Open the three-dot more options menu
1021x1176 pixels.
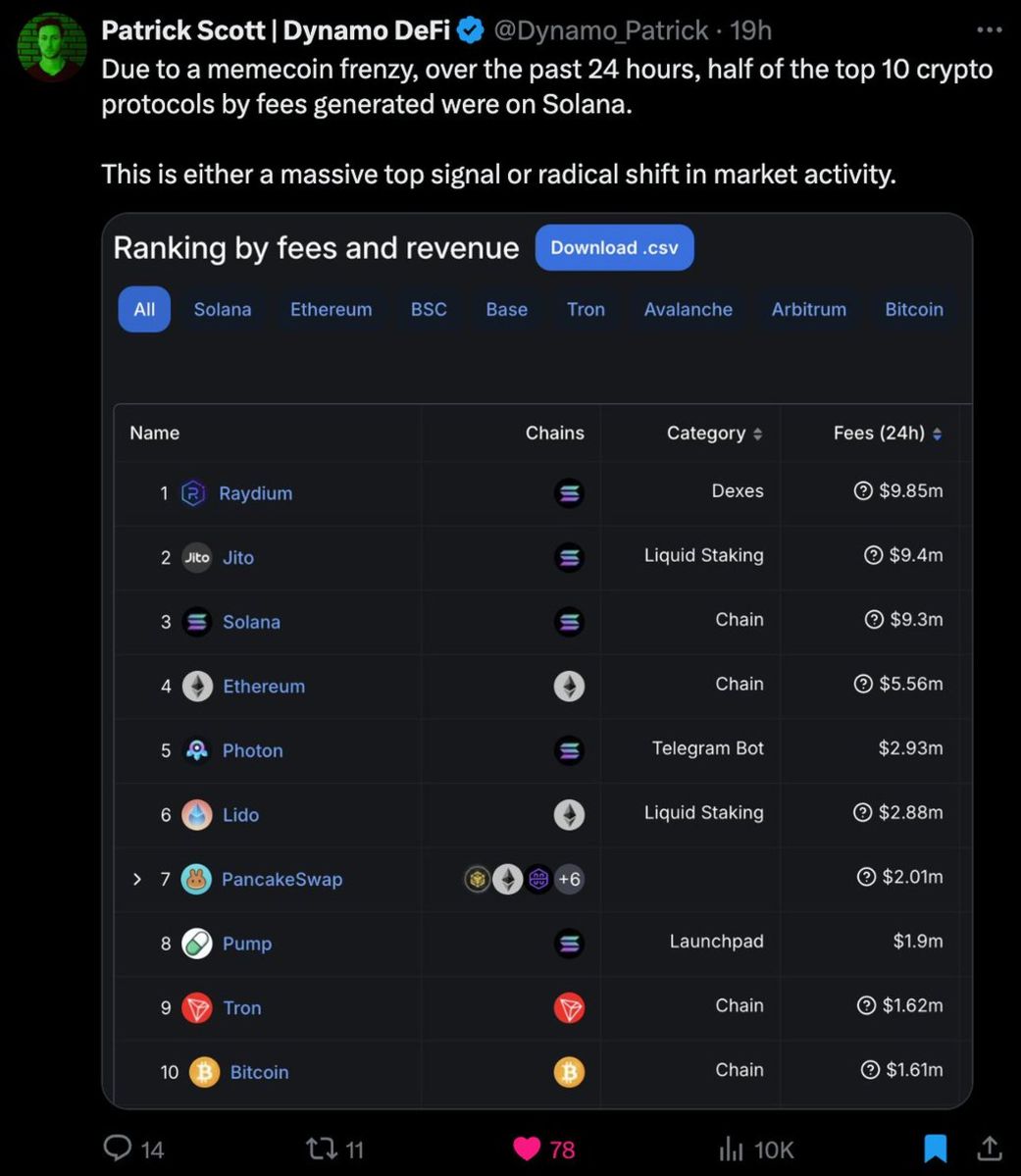pyautogui.click(x=990, y=30)
